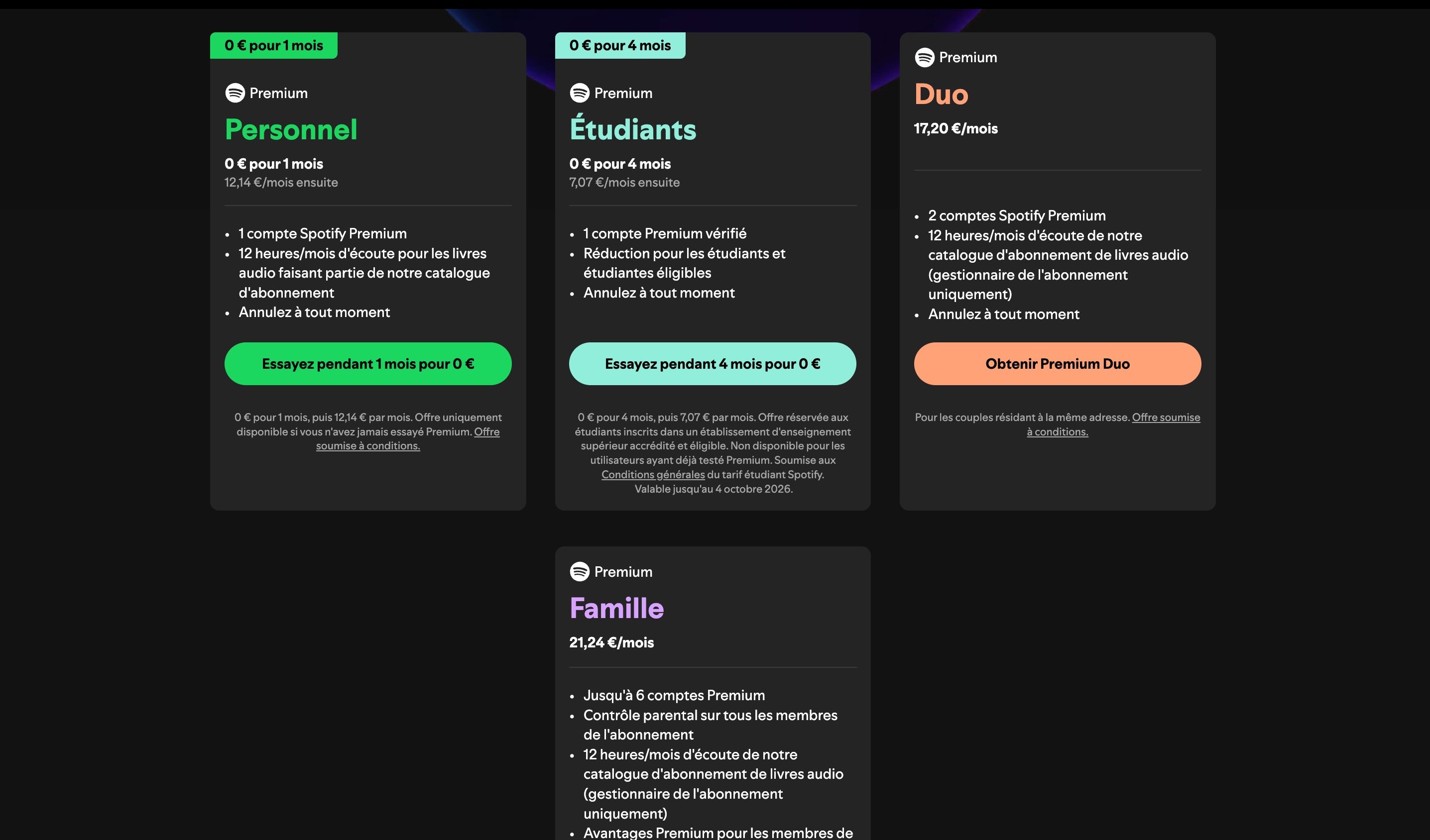Image resolution: width=1430 pixels, height=840 pixels.
Task: Click '21,24 €/mois' Famille price
Action: [x=611, y=642]
